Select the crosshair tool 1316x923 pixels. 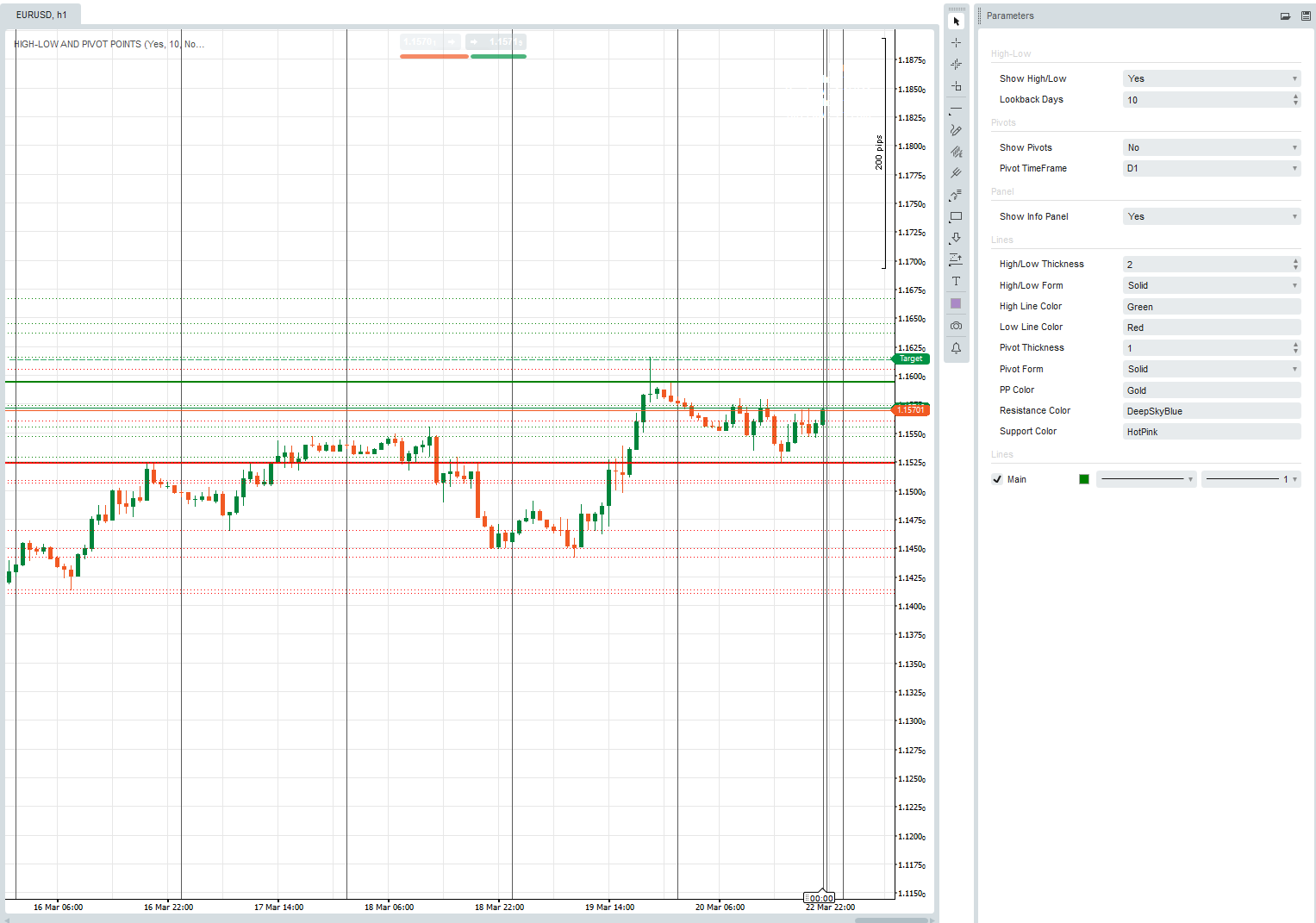tap(956, 41)
